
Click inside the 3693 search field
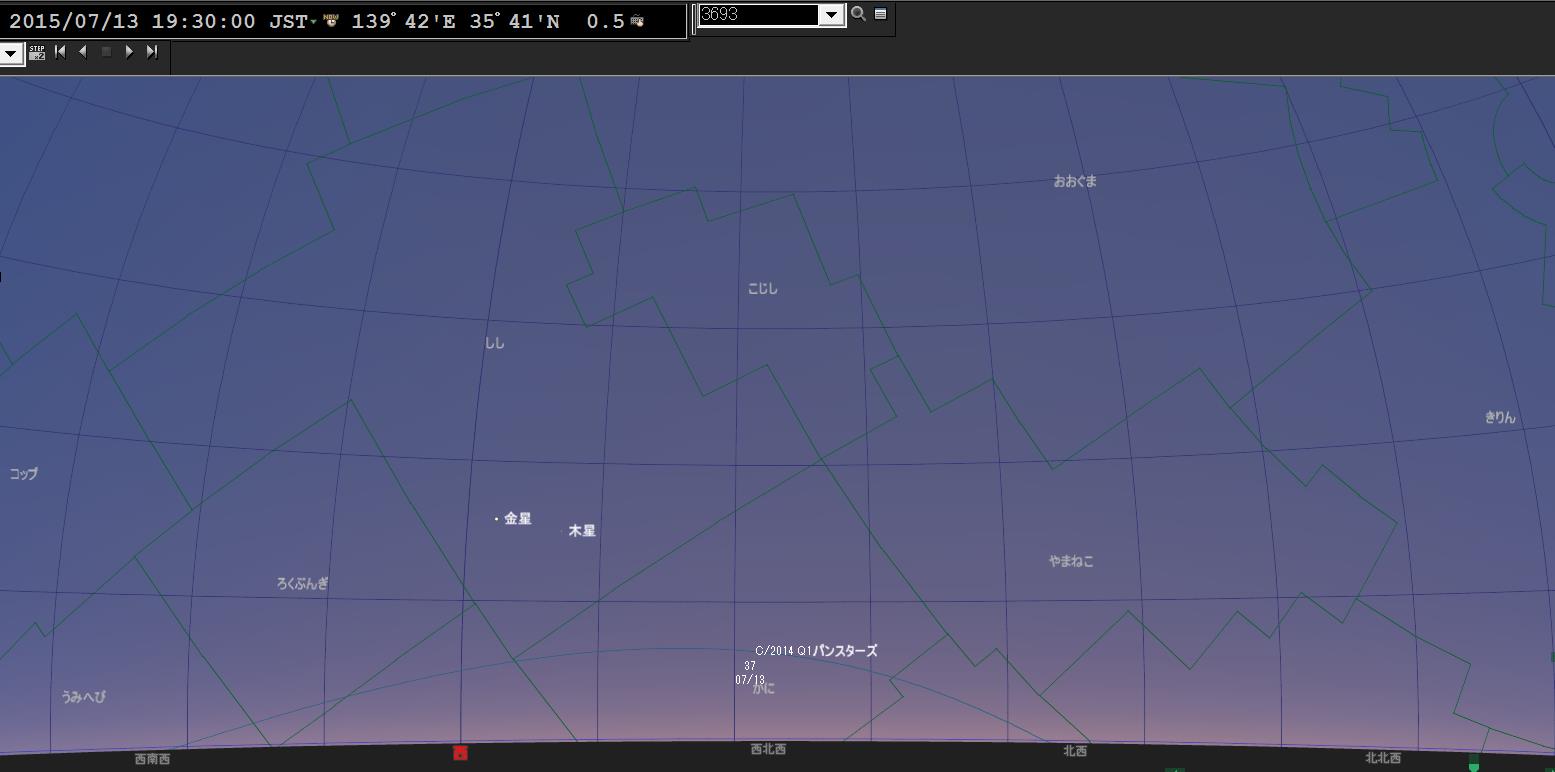coord(759,15)
